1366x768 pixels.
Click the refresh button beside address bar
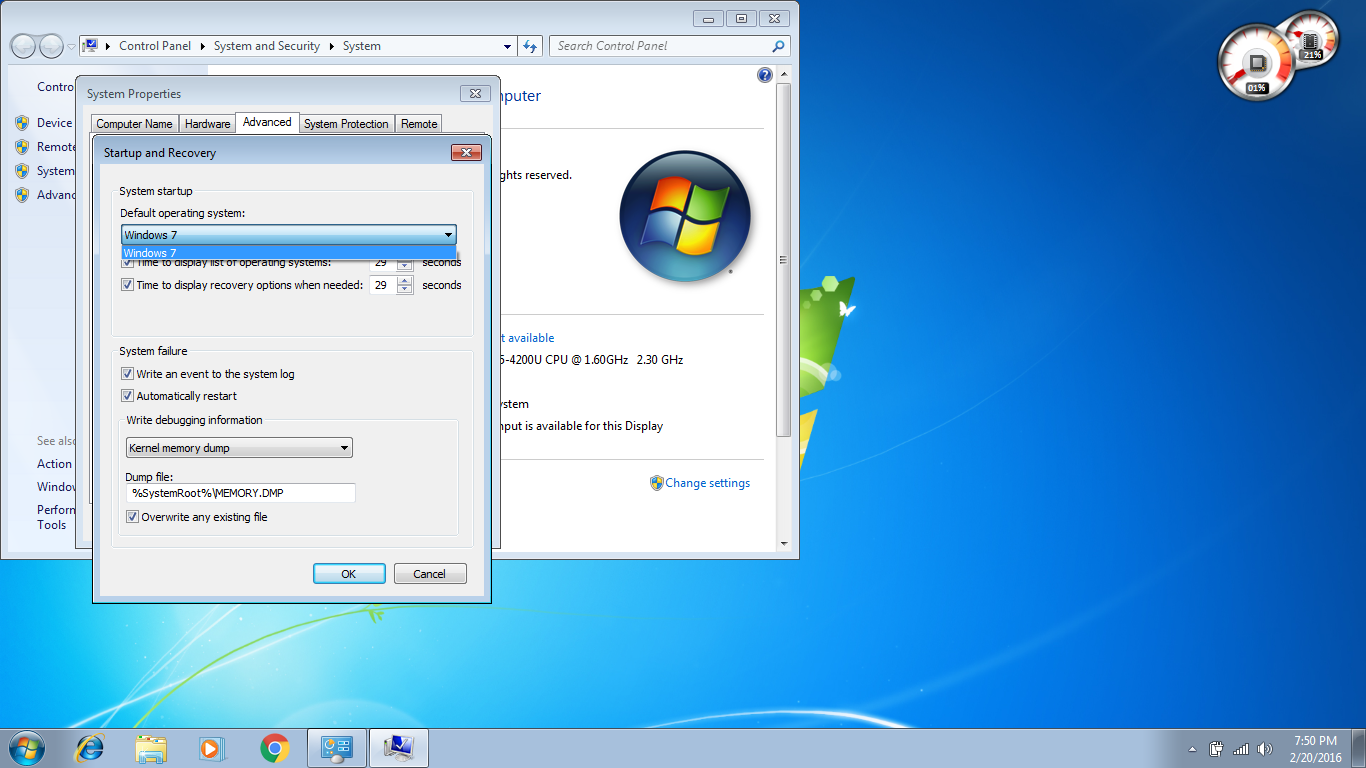(x=530, y=46)
